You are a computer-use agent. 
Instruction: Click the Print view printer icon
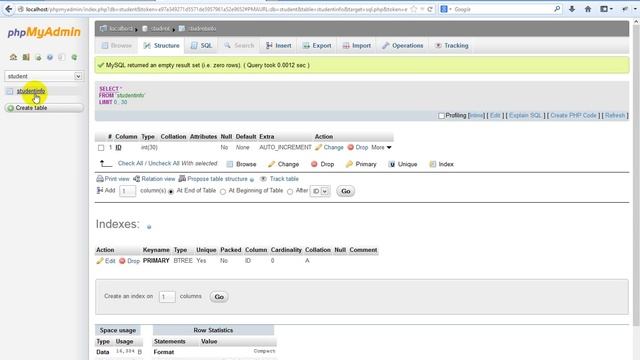click(100, 179)
